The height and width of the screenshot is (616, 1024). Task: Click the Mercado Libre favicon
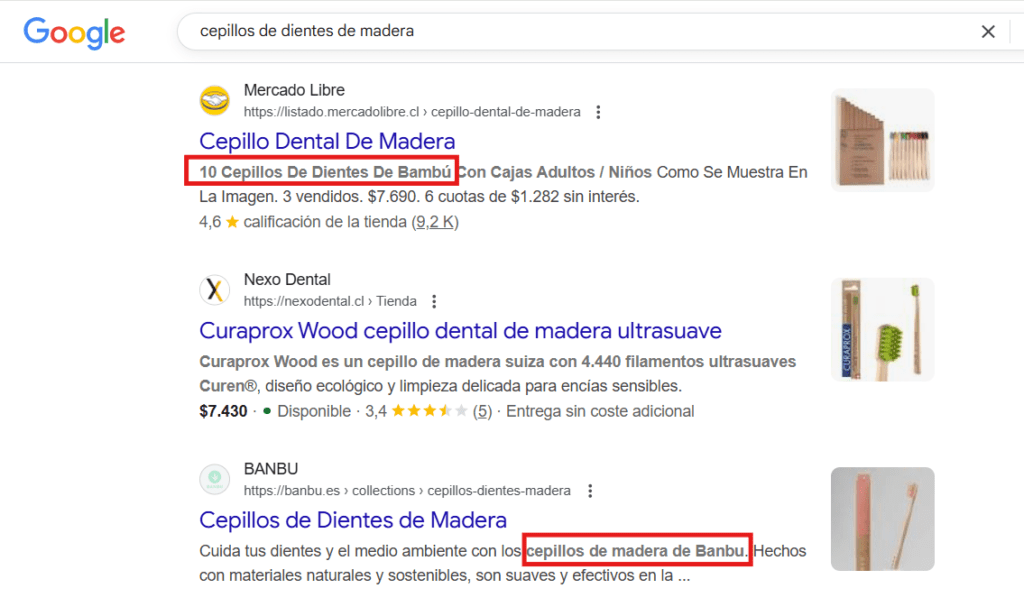pos(215,101)
